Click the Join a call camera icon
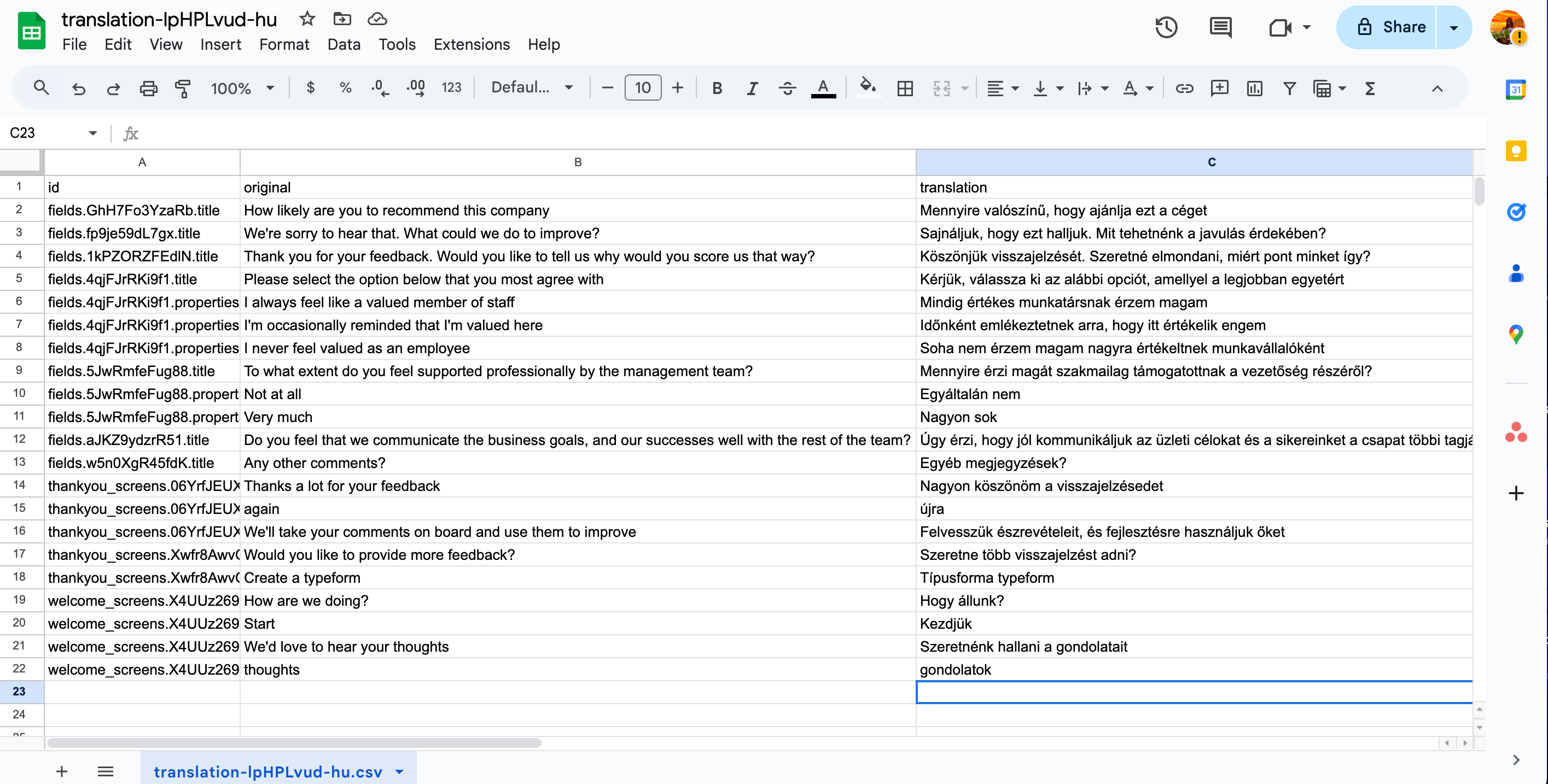1548x784 pixels. tap(1280, 27)
